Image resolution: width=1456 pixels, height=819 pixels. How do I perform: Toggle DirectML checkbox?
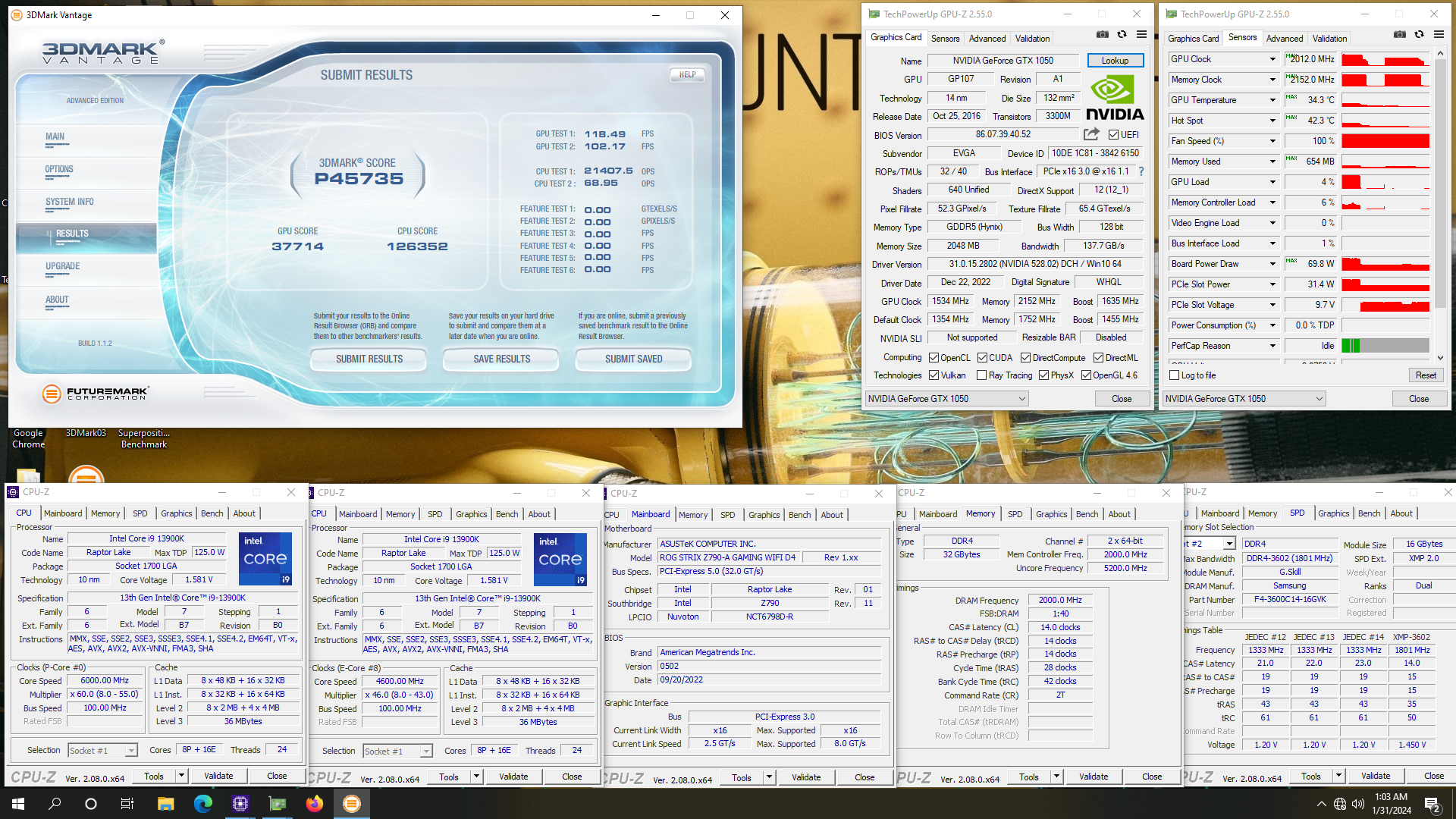1099,358
